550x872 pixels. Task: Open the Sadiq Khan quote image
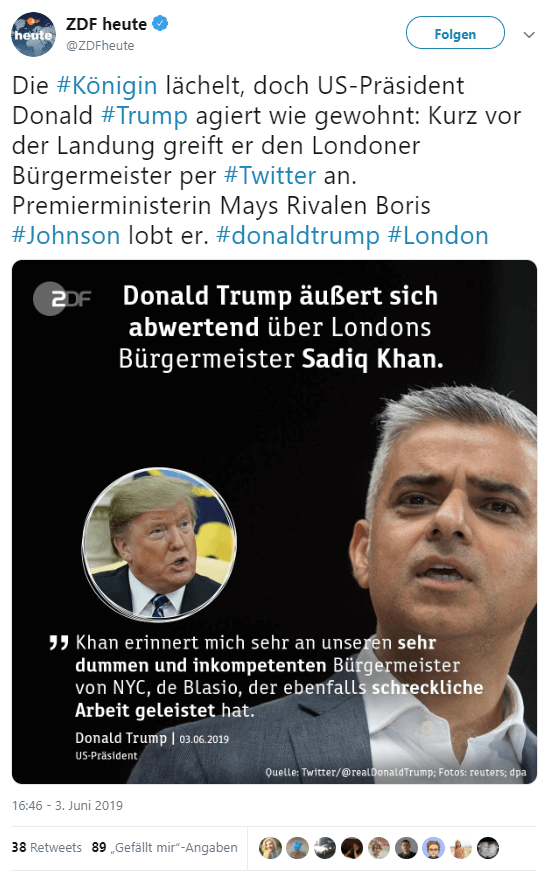coord(274,522)
